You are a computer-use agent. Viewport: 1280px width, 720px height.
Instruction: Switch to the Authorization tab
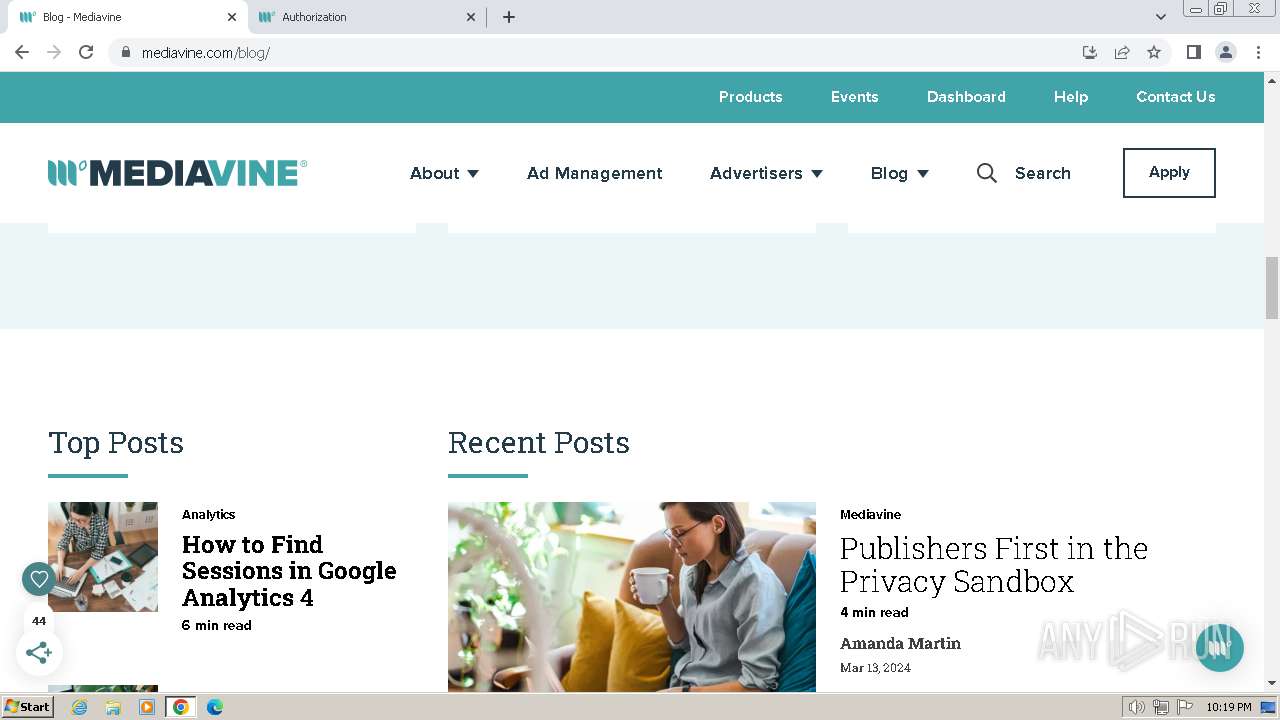[366, 17]
